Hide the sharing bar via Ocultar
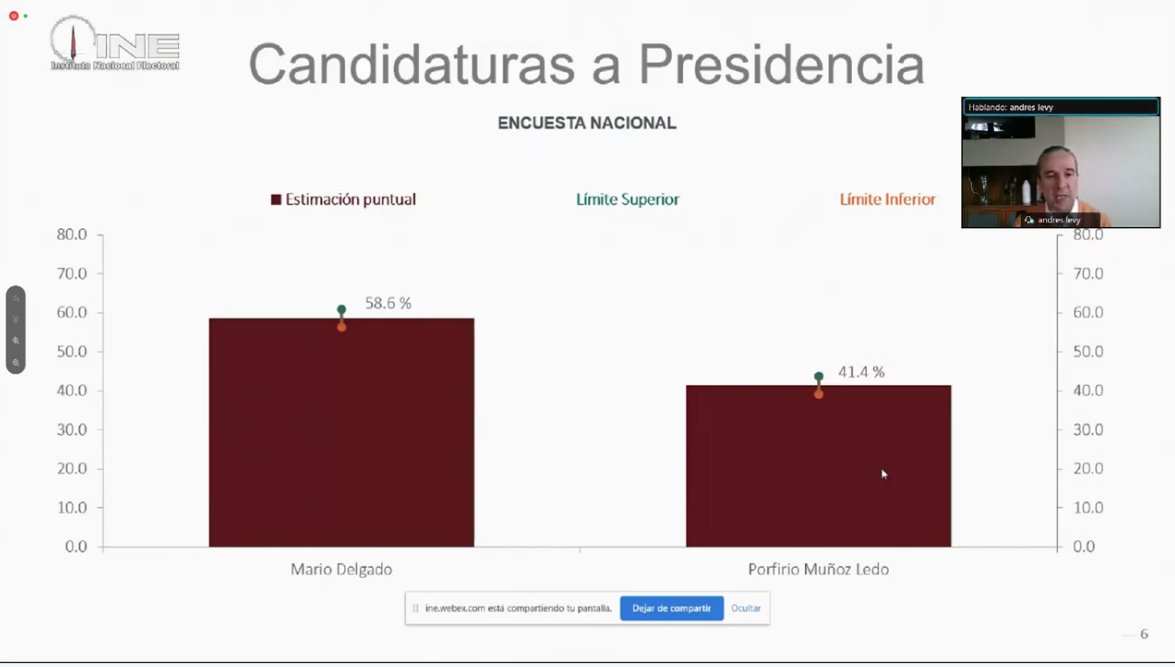The width and height of the screenshot is (1175, 667). coord(746,608)
